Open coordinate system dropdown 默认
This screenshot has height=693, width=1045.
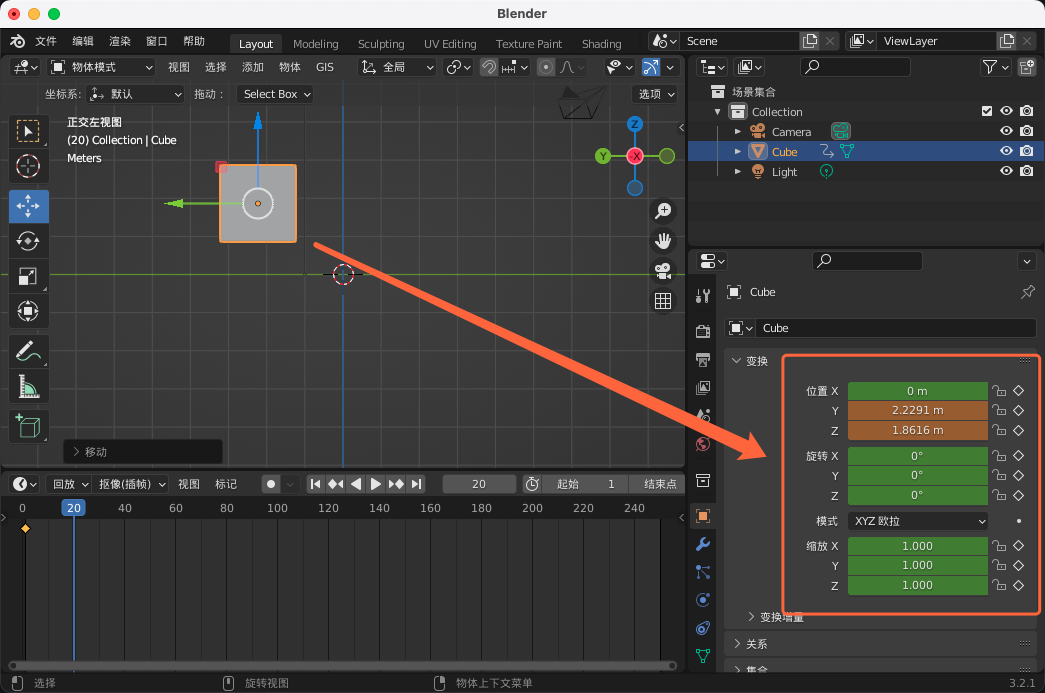135,94
